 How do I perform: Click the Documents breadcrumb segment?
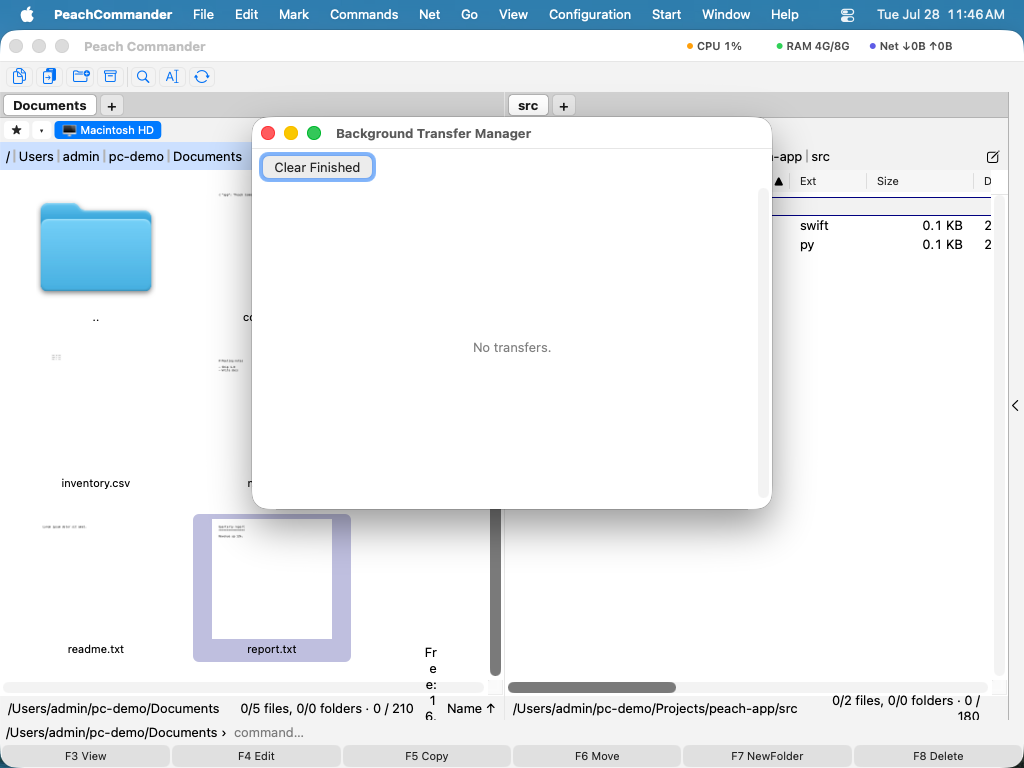click(x=207, y=157)
